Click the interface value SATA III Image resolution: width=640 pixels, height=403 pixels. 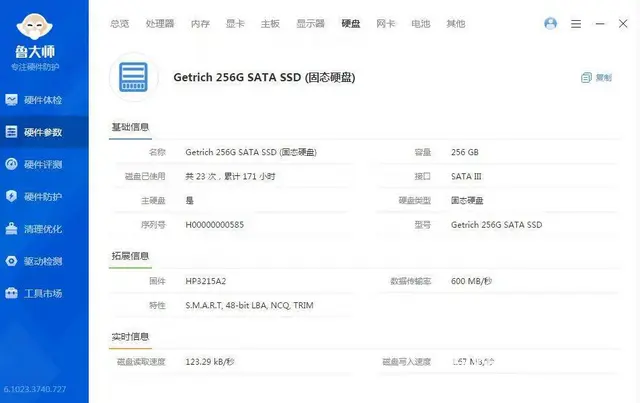(466, 176)
